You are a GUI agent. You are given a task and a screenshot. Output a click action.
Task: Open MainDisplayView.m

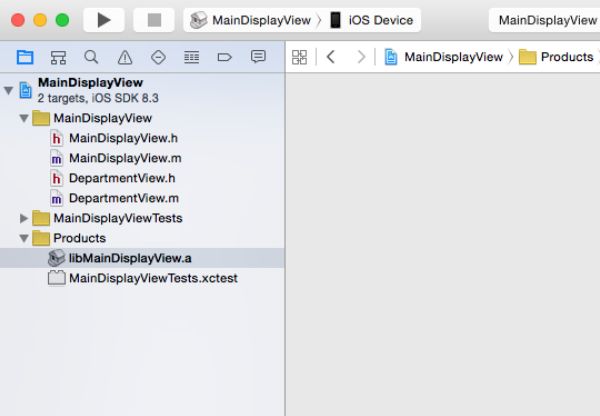tap(142, 158)
